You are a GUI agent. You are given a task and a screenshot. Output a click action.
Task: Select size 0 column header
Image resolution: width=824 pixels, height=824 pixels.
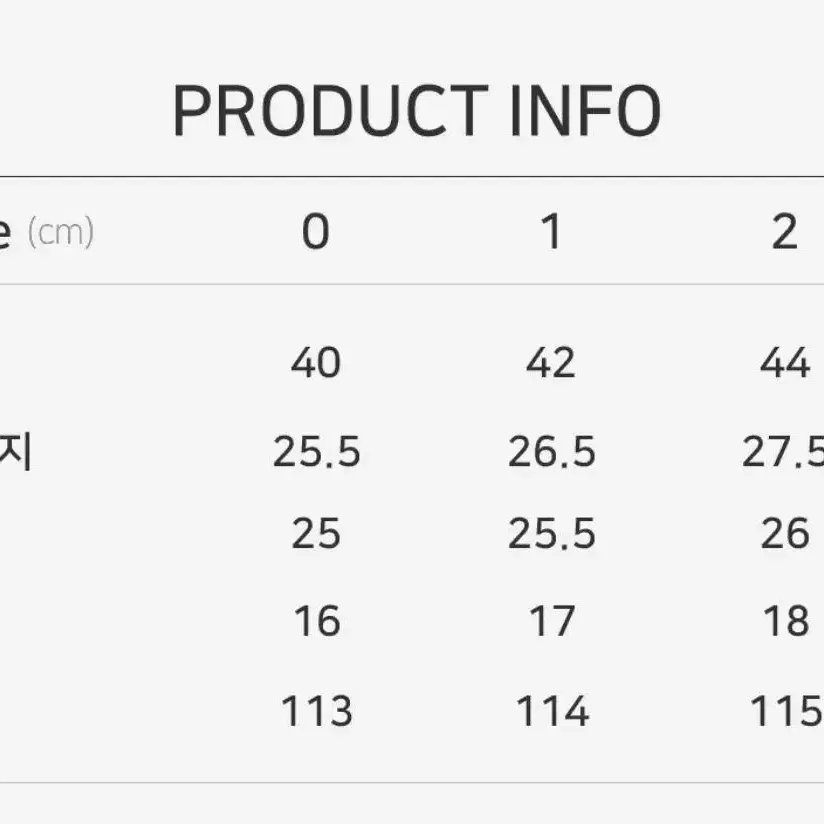tap(316, 232)
